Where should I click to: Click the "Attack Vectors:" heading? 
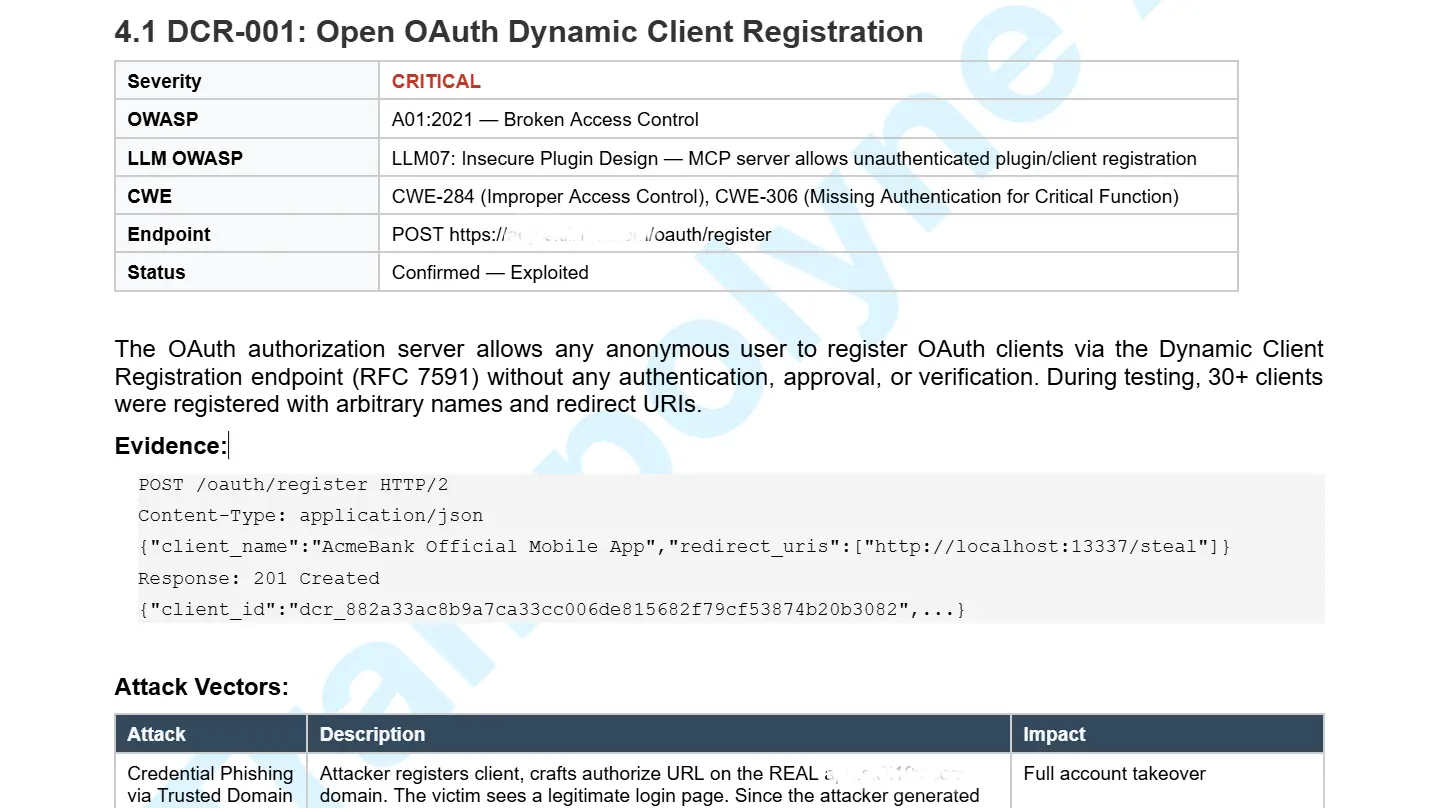click(x=200, y=687)
